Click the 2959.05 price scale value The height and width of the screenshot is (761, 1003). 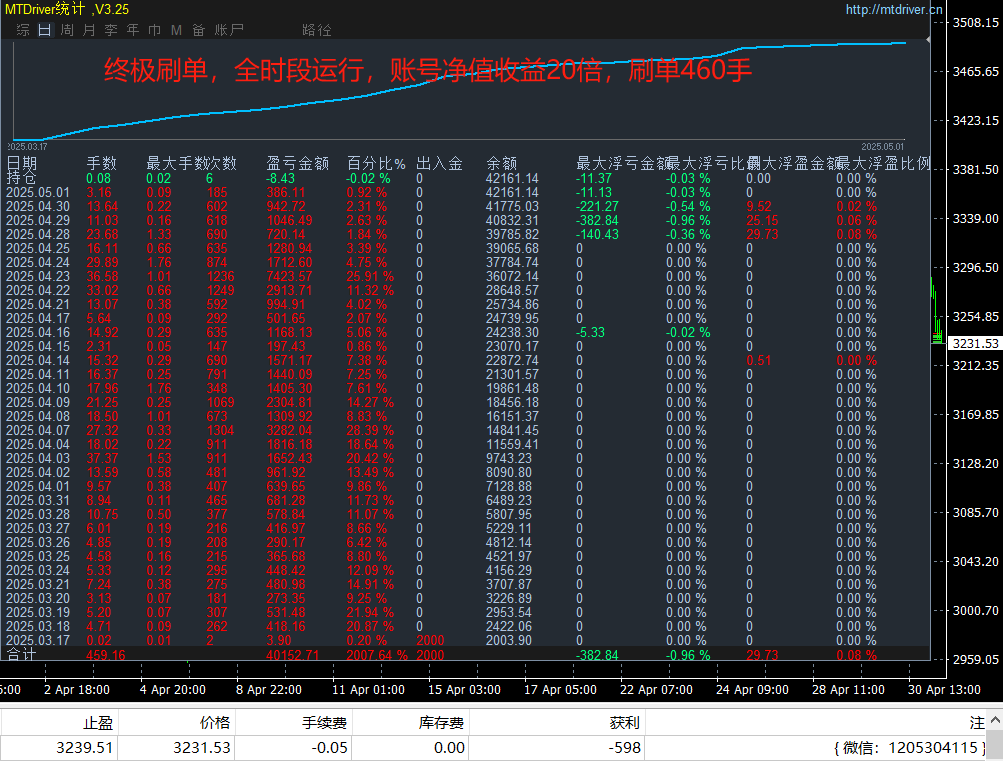[x=975, y=659]
